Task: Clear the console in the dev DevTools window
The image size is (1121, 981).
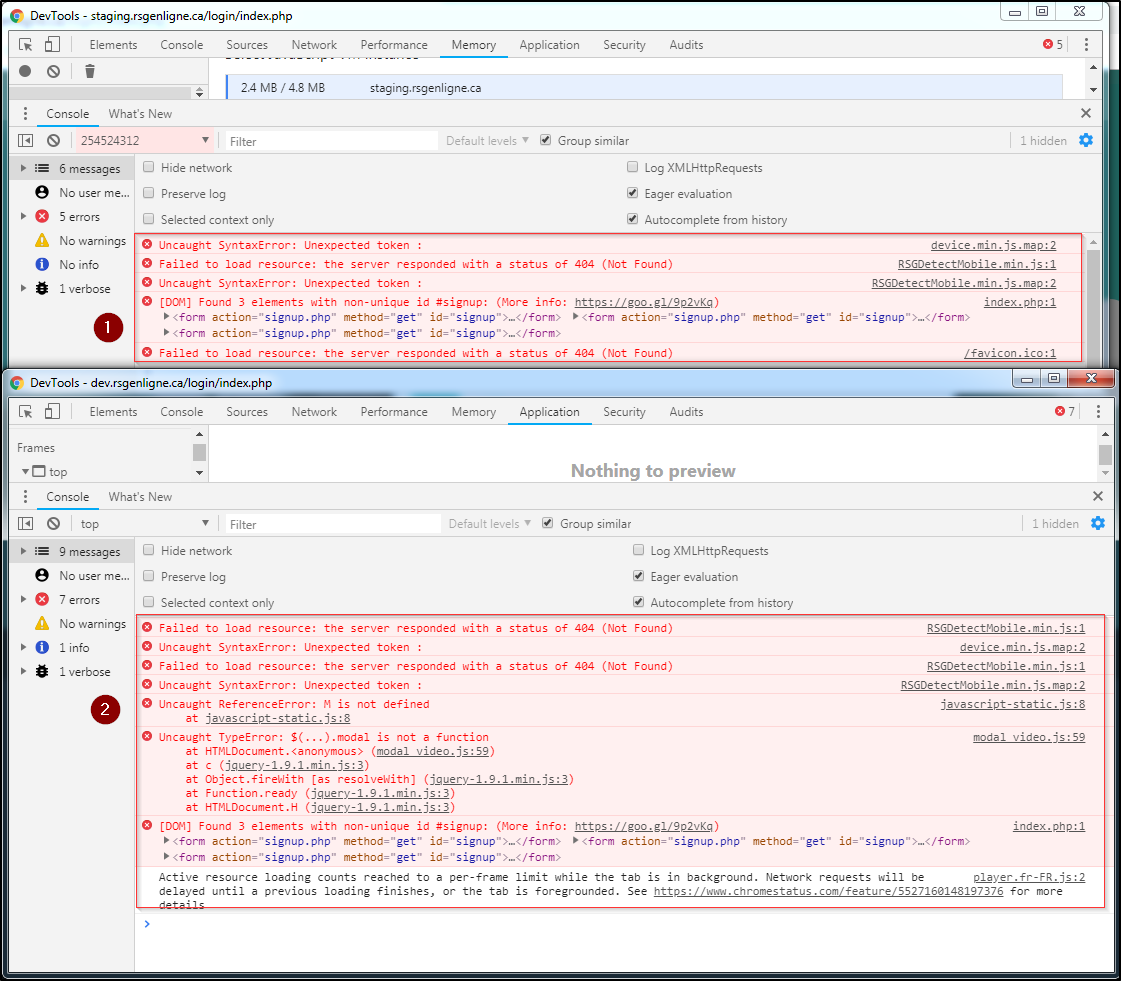Action: (x=53, y=524)
